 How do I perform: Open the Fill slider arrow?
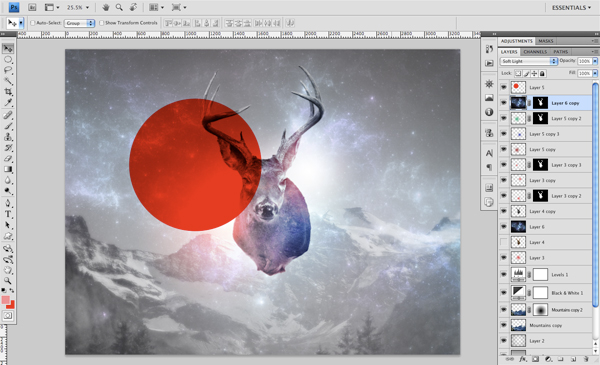595,73
